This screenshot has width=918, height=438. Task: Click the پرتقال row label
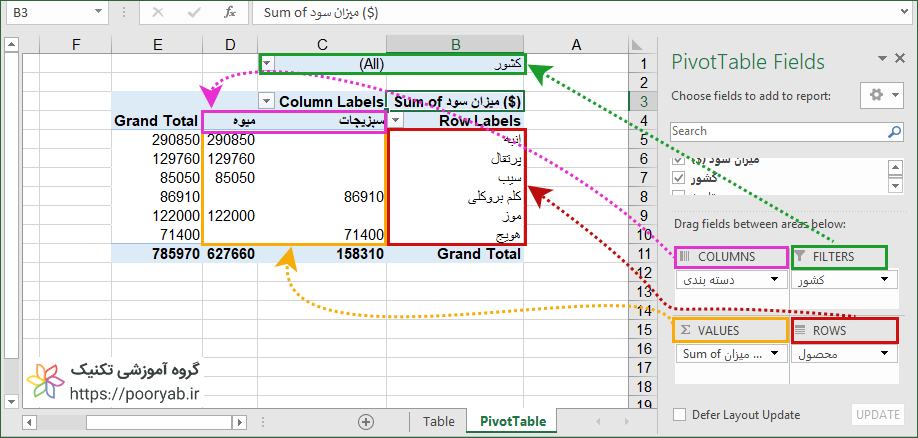506,159
